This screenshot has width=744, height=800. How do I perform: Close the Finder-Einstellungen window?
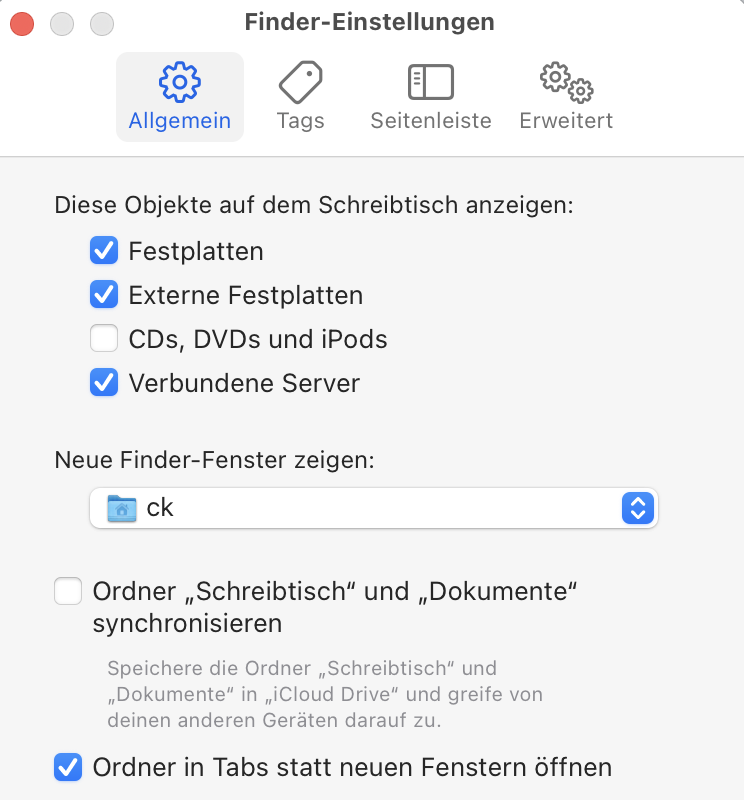coord(22,22)
